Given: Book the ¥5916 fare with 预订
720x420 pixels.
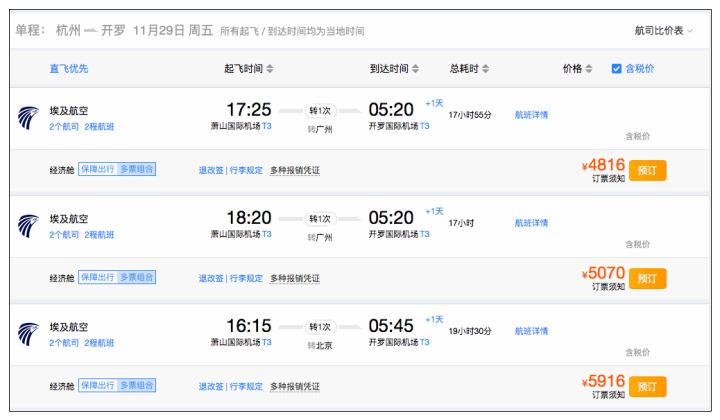Looking at the screenshot, I should [x=647, y=386].
